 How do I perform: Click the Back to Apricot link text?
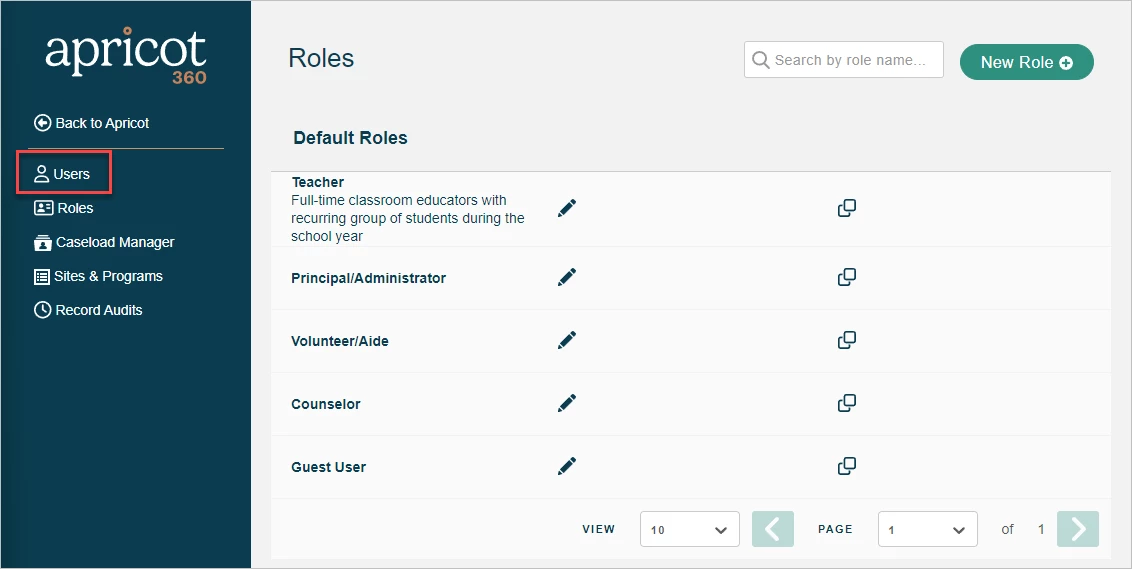[x=102, y=123]
